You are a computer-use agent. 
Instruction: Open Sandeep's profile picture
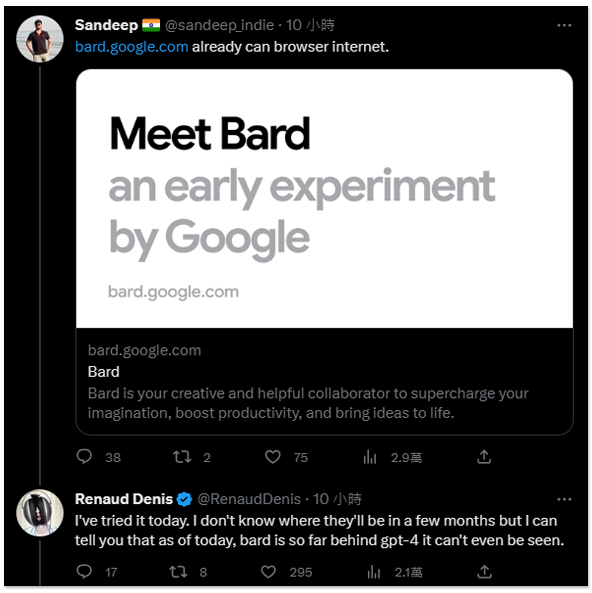(x=40, y=39)
